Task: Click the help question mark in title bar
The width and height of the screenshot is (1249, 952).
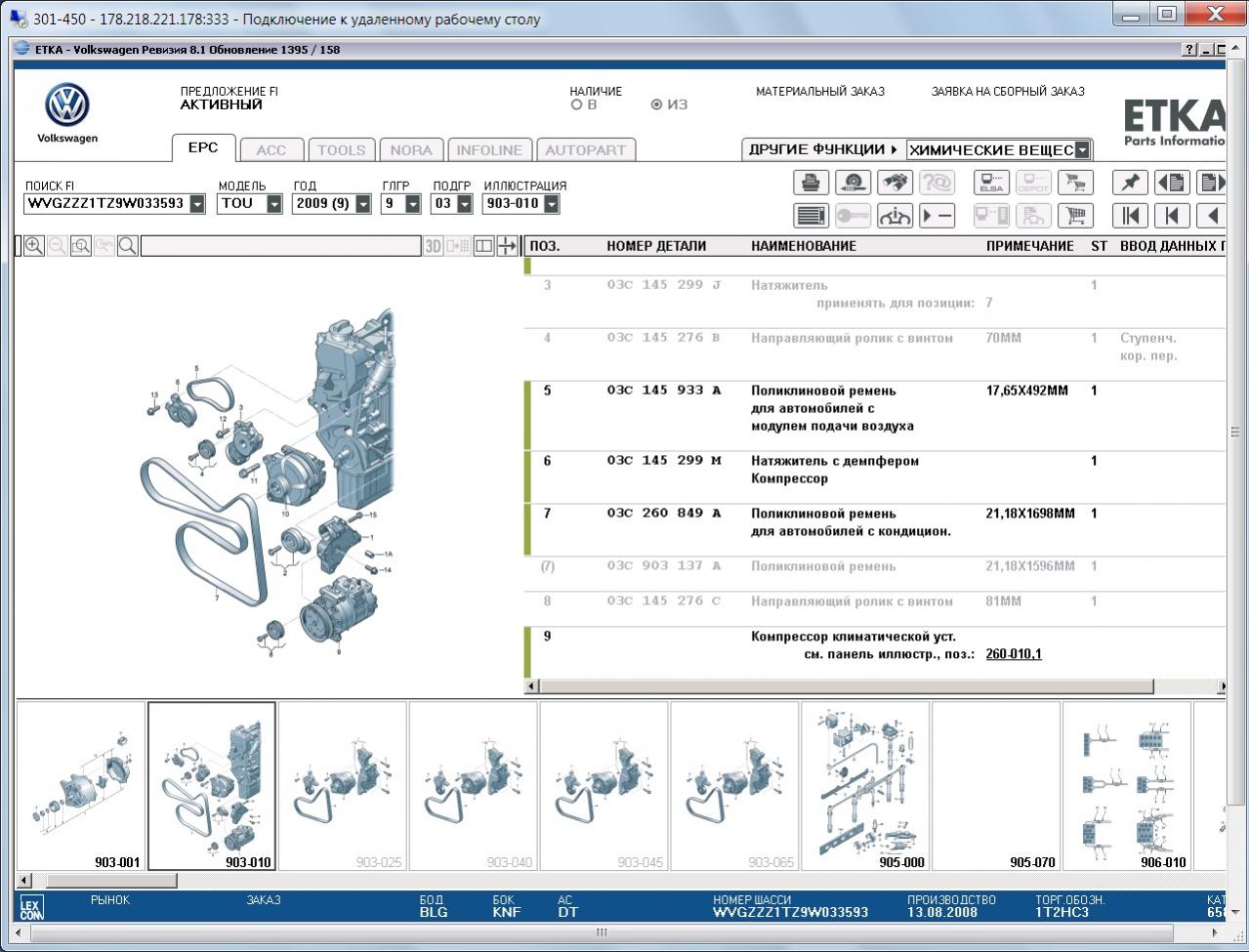Action: (1189, 50)
